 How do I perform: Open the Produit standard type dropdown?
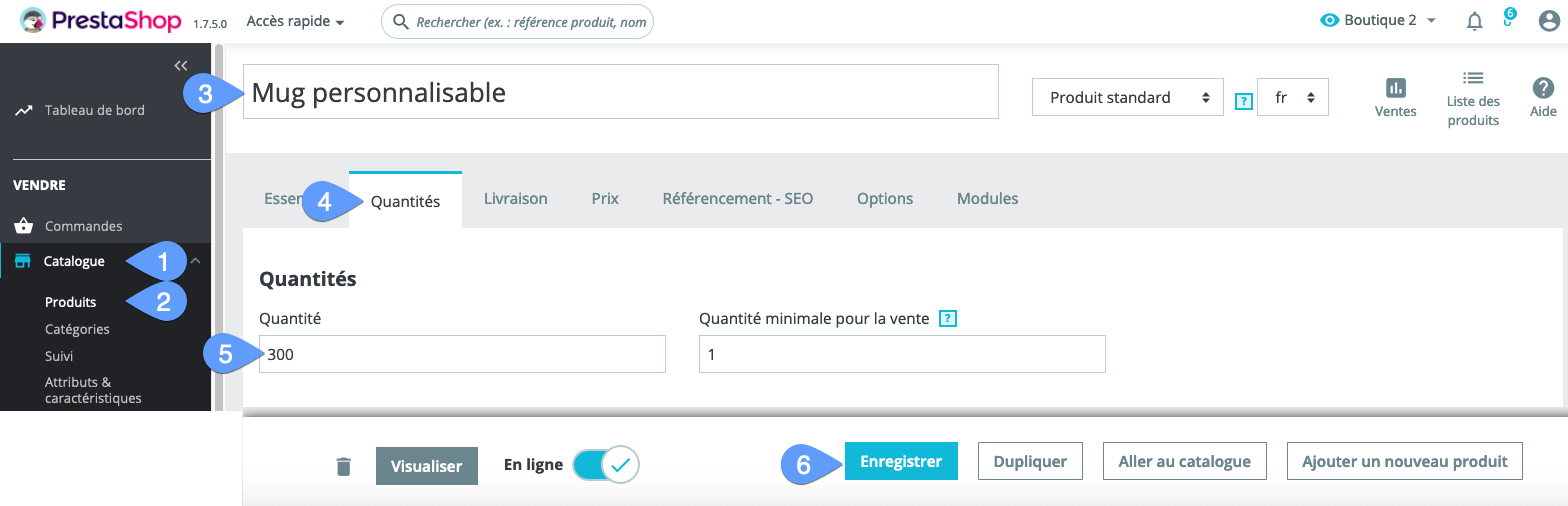click(x=1127, y=98)
